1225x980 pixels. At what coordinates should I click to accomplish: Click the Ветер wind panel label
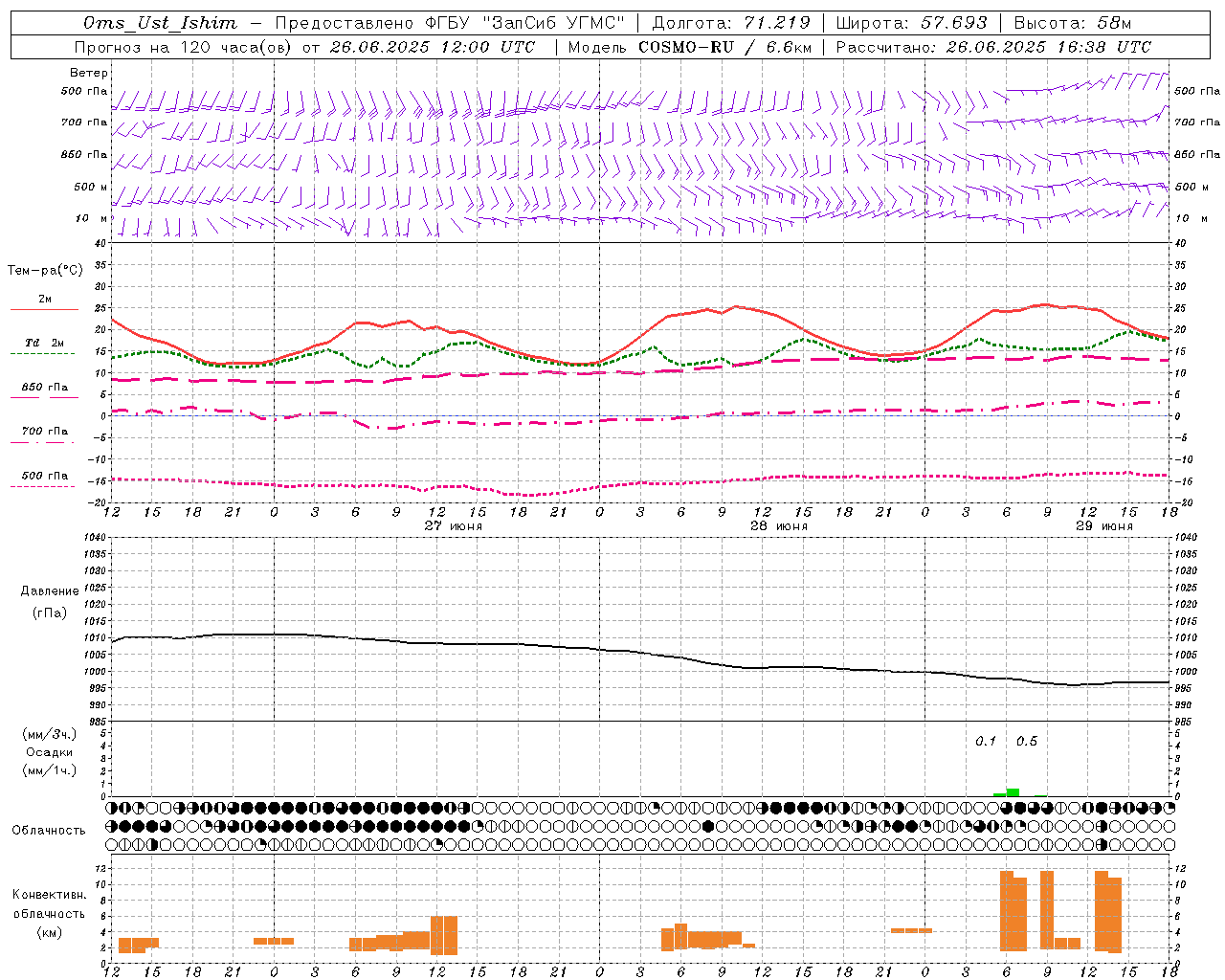(89, 73)
